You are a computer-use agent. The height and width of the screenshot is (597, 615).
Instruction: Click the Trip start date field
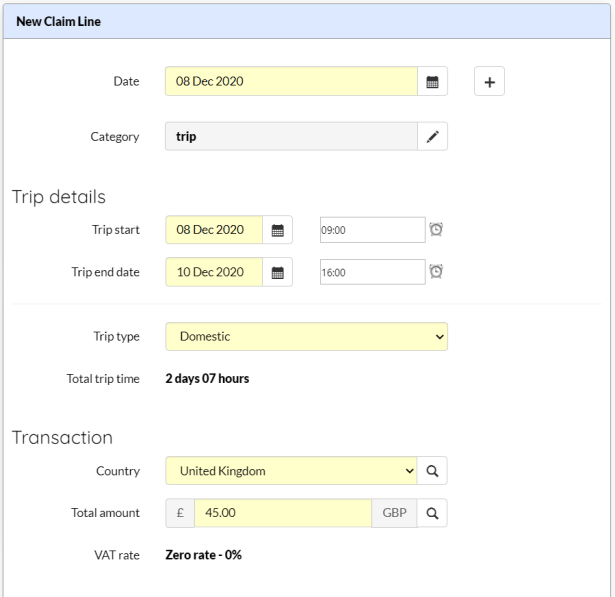[214, 230]
